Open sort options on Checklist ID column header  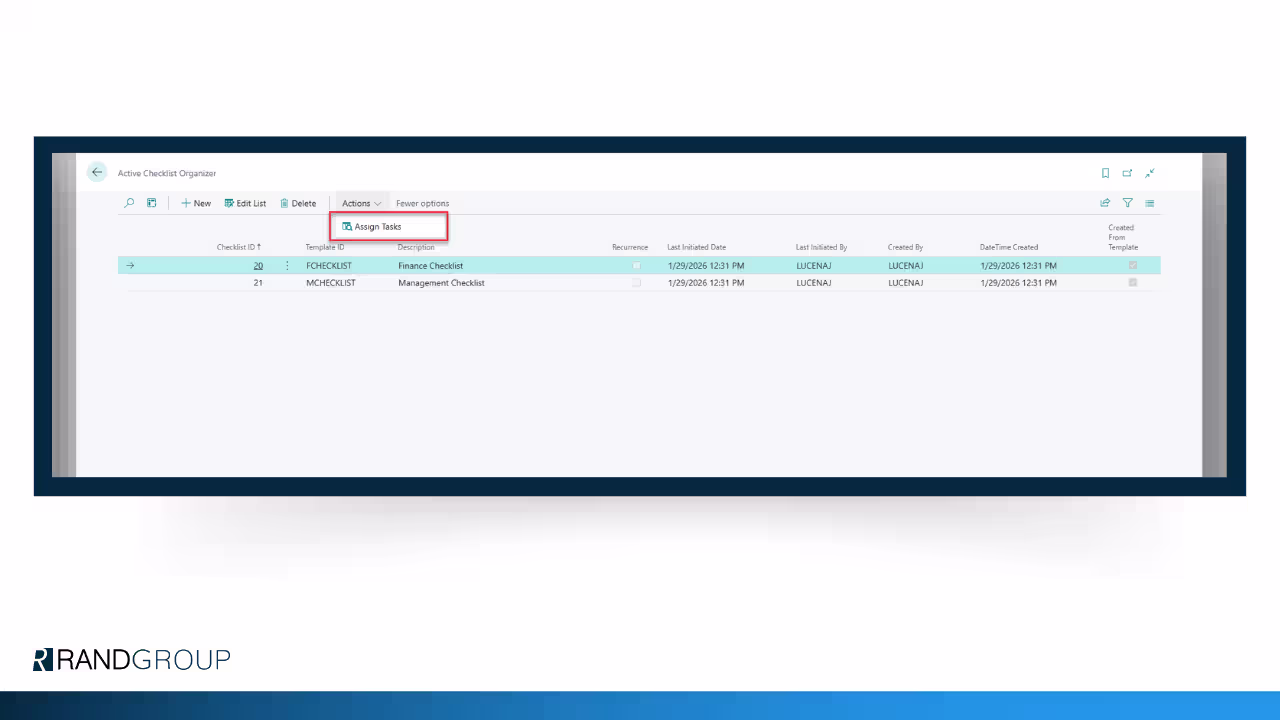[239, 247]
